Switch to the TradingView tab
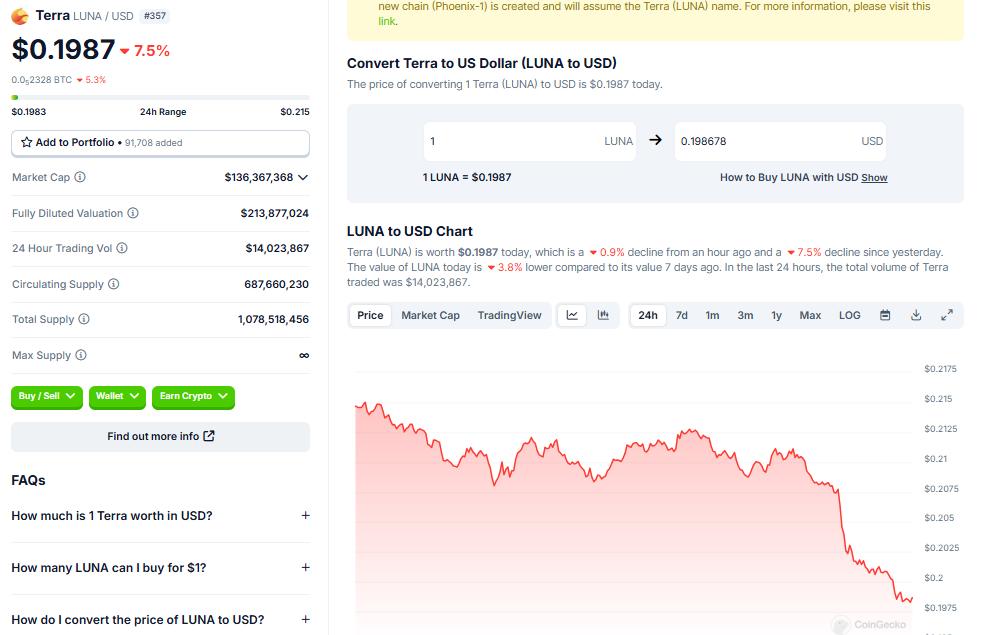The image size is (1003, 635). click(509, 315)
